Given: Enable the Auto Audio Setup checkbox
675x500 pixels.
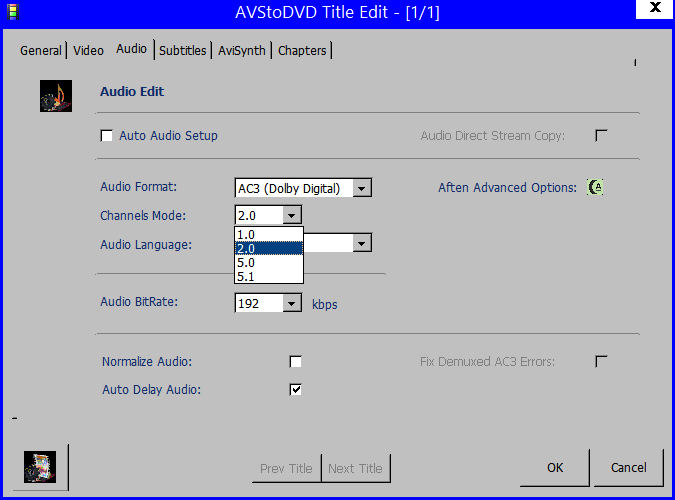Looking at the screenshot, I should [x=107, y=136].
